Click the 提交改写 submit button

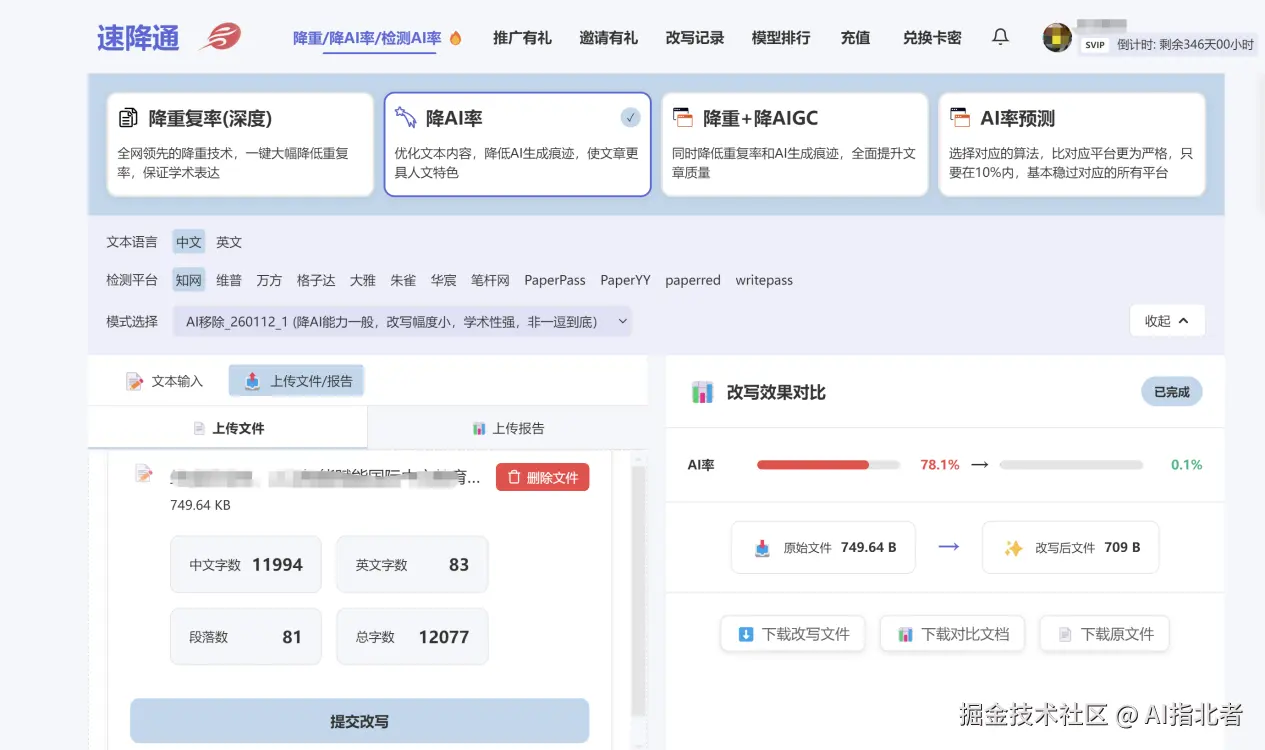359,720
